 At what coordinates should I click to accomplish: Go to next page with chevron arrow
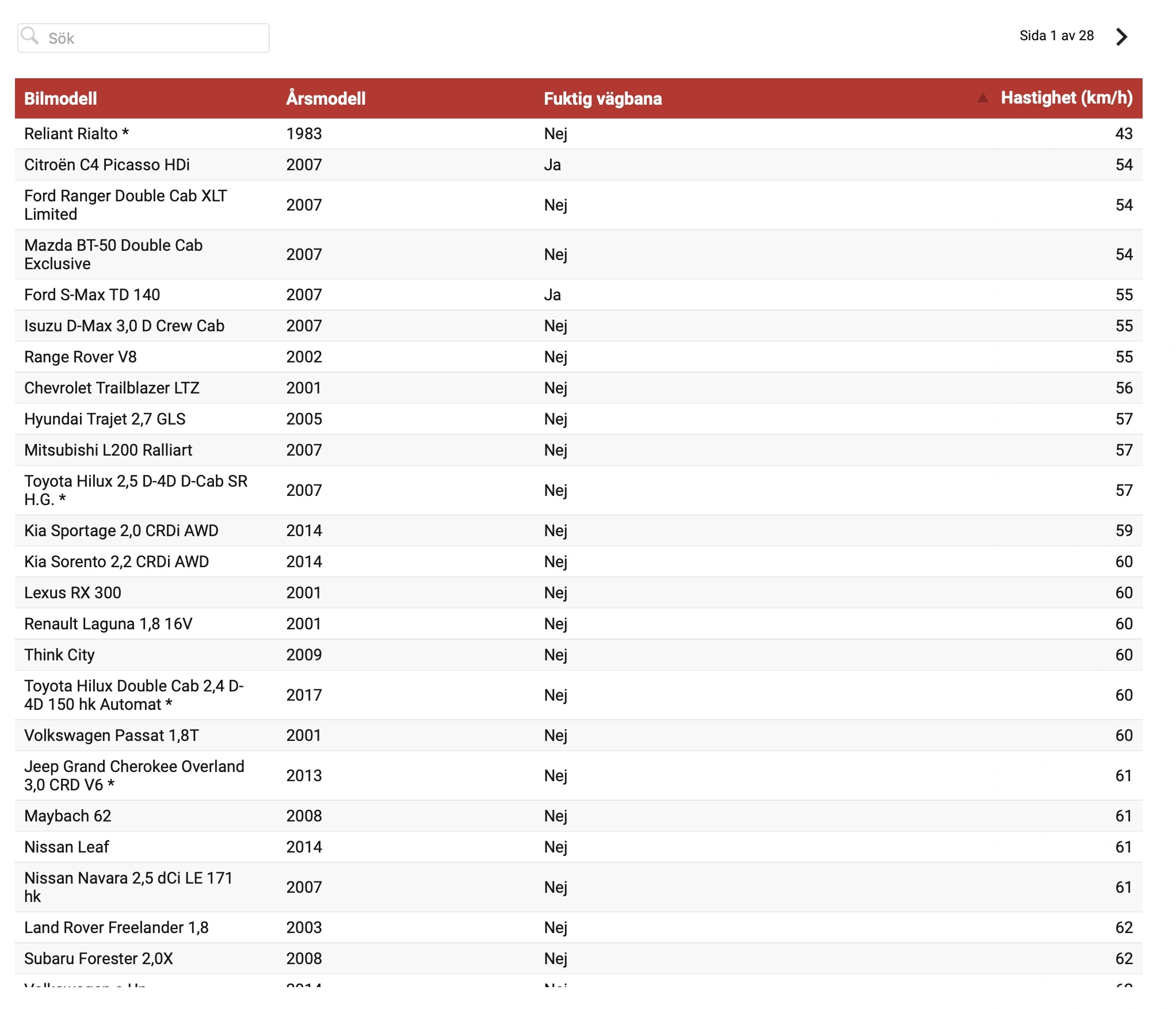1121,37
